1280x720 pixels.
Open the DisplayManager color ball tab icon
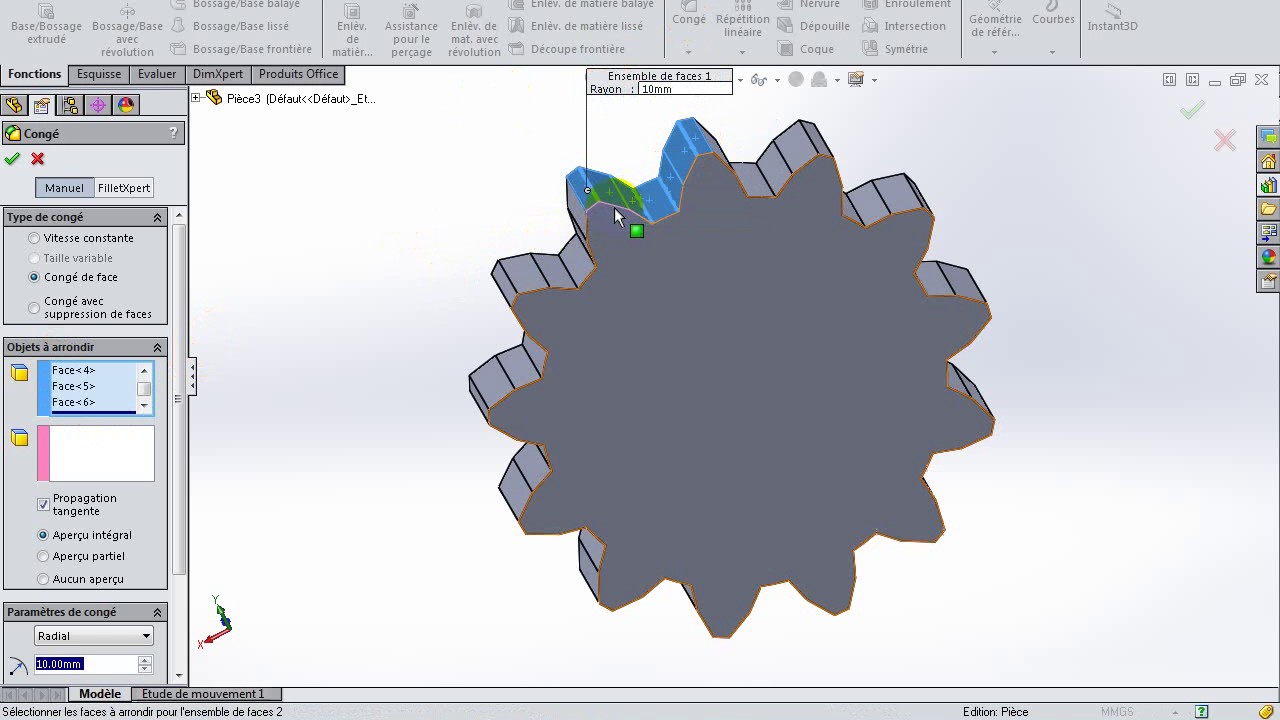coord(125,105)
